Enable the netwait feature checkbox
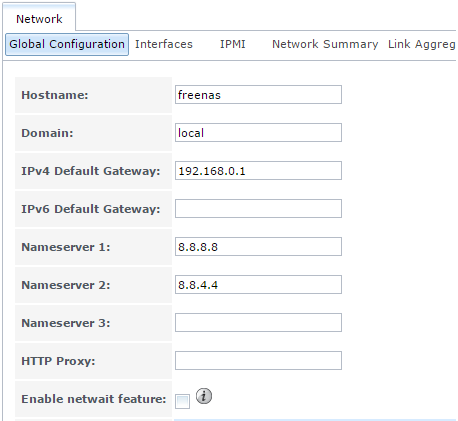 tap(182, 401)
